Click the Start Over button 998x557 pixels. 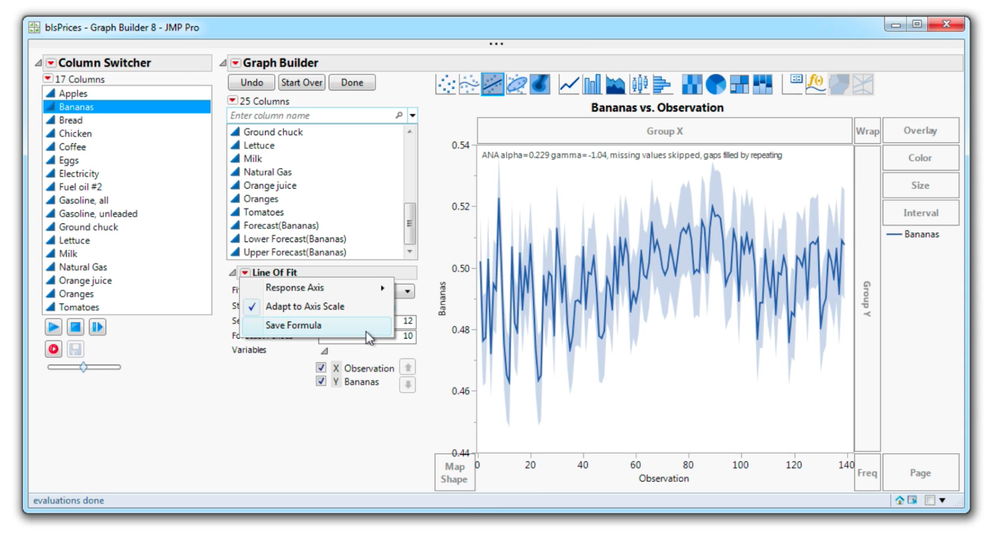pos(301,83)
